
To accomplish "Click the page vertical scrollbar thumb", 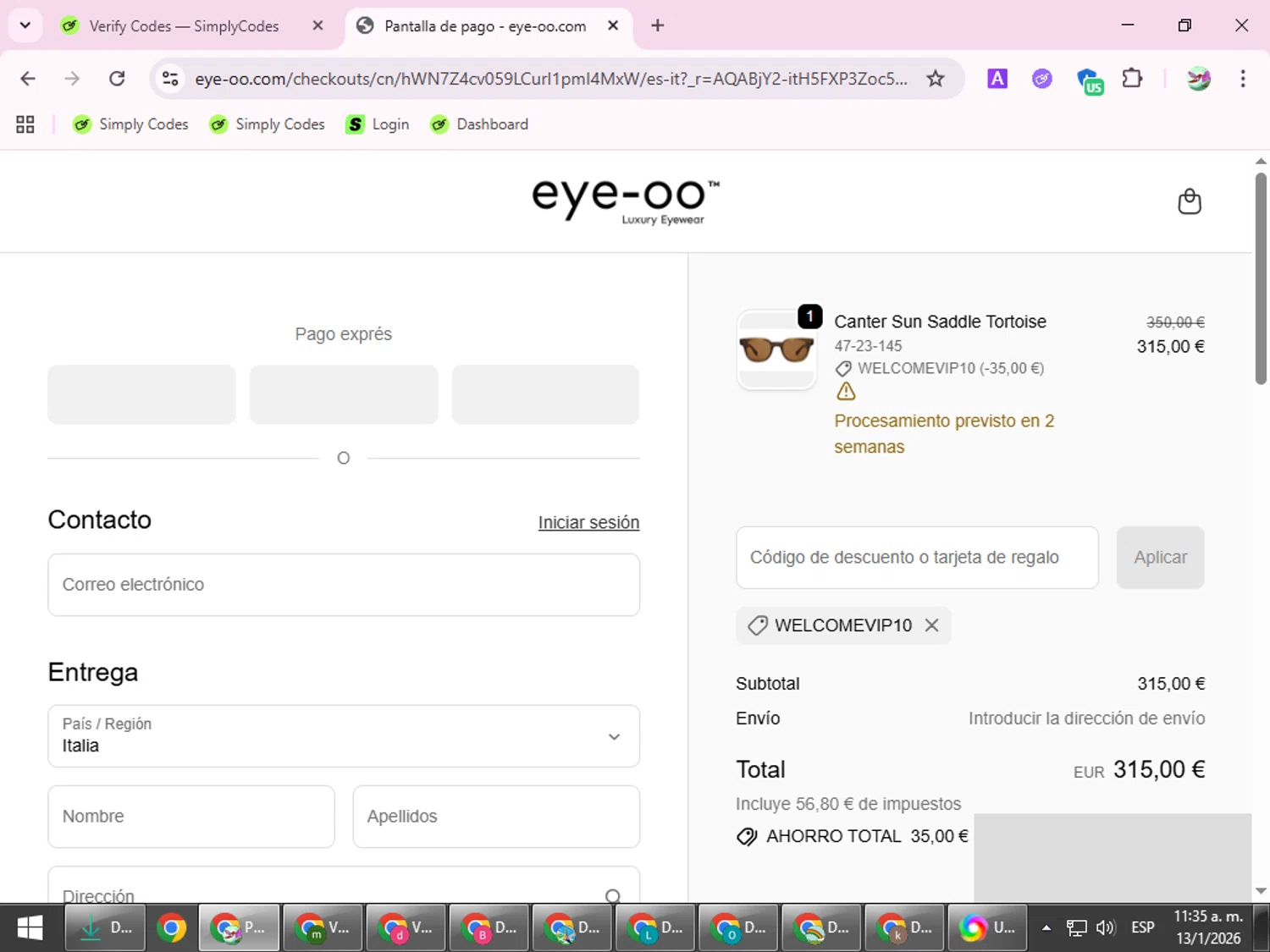I will (1261, 279).
